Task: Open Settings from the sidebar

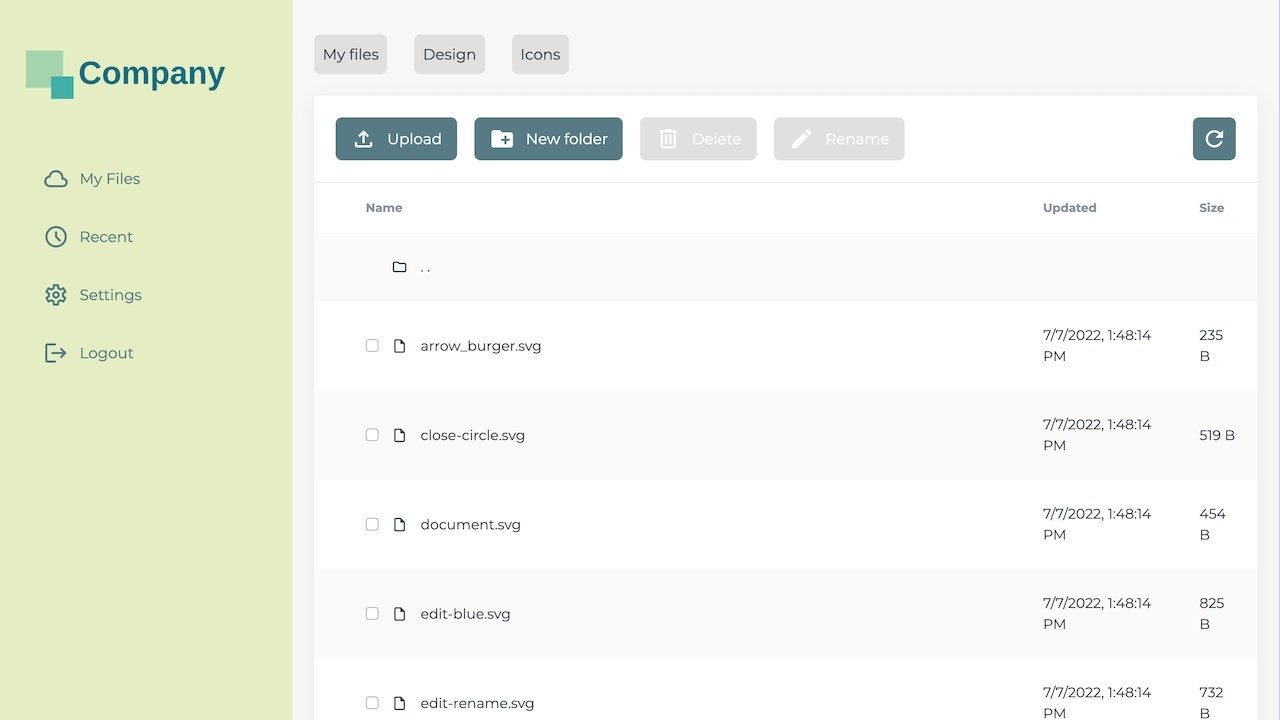Action: pyautogui.click(x=111, y=295)
